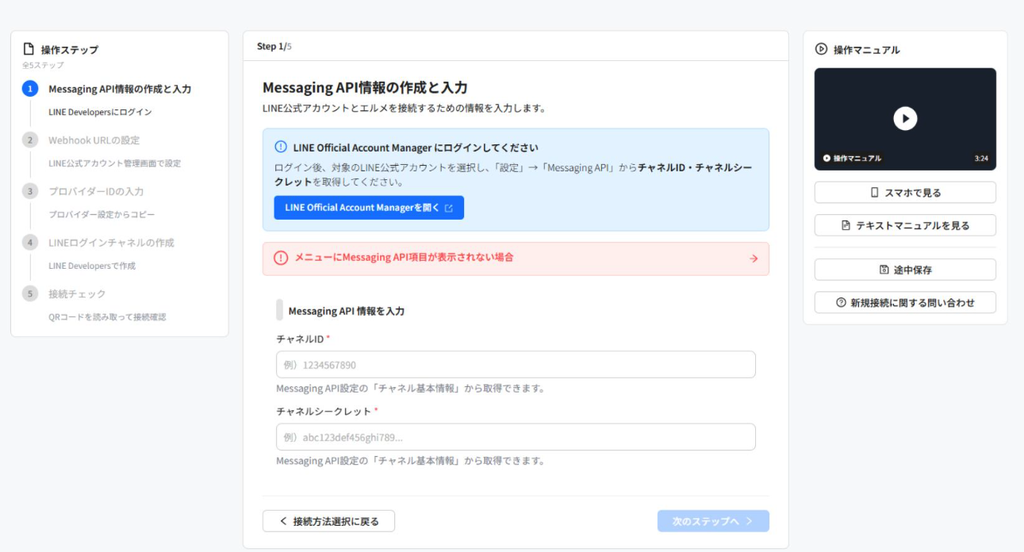Select step Webhook URLの設定

[x=94, y=140]
